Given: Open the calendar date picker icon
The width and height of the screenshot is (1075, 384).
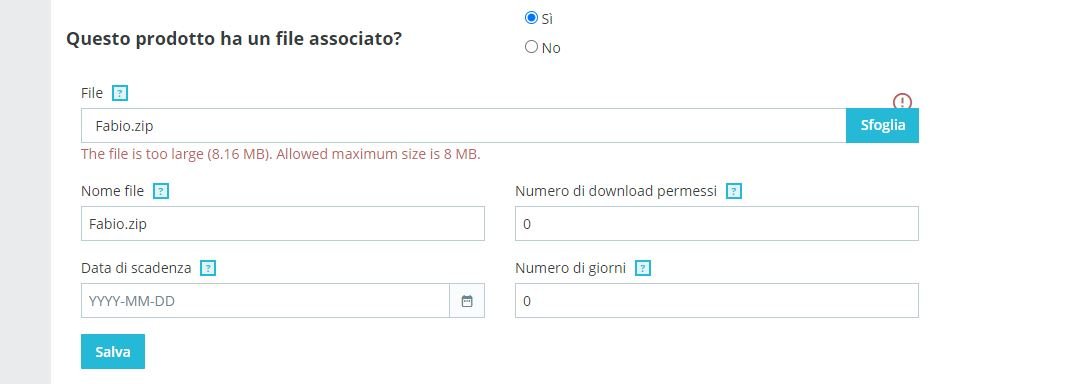Looking at the screenshot, I should [x=467, y=300].
